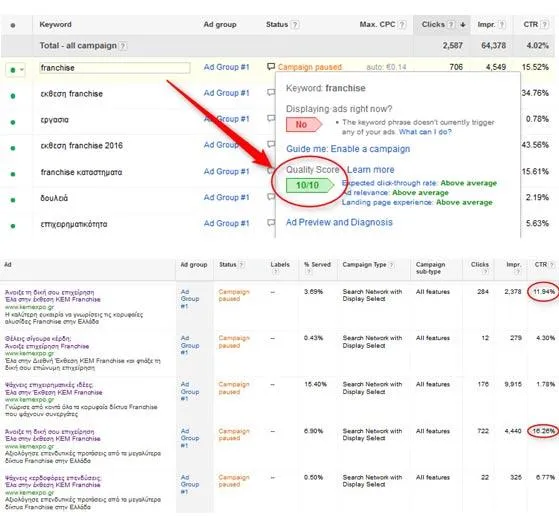The image size is (559, 516).
Task: Click the Impr. help question mark in keyword table
Action: 502,25
